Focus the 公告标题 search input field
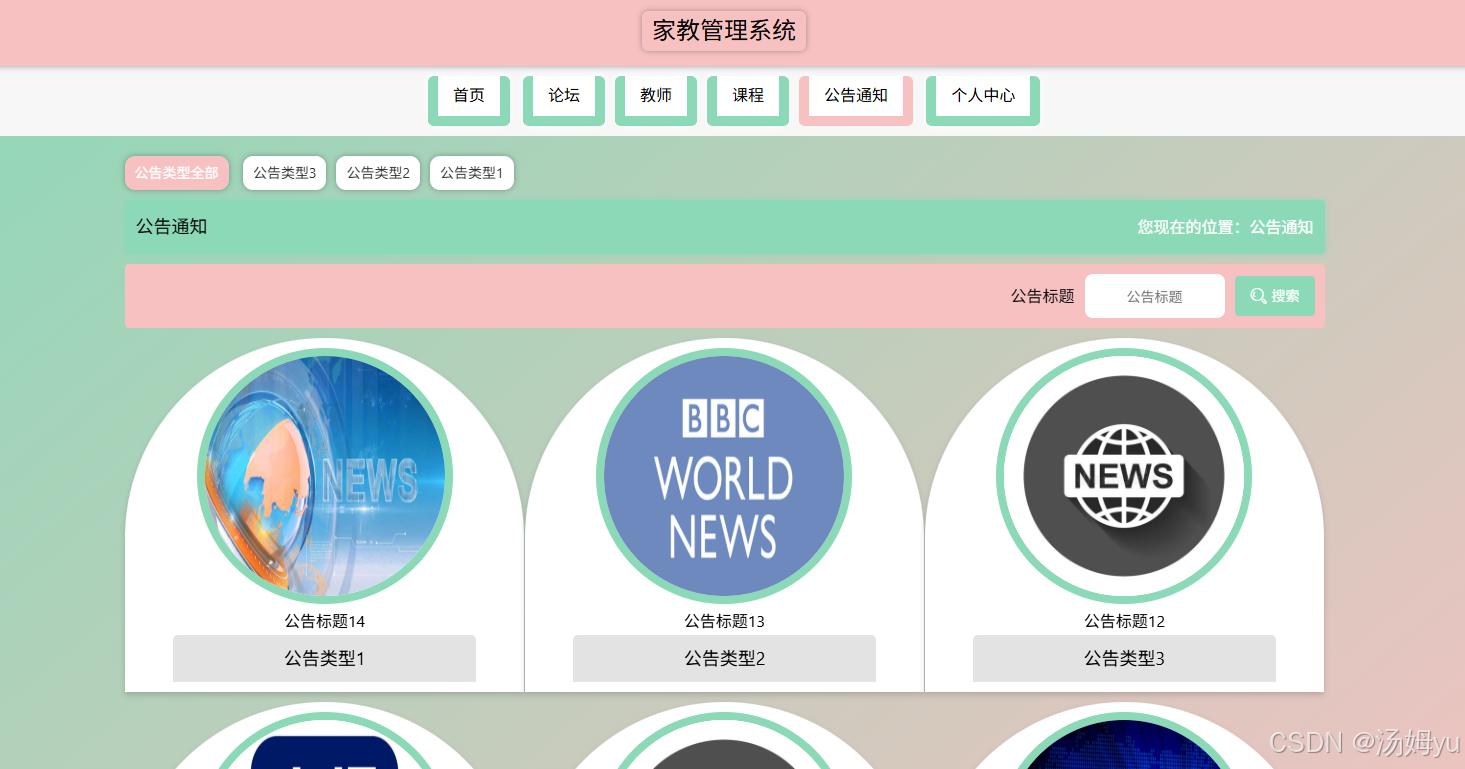The height and width of the screenshot is (769, 1465). pyautogui.click(x=1155, y=296)
